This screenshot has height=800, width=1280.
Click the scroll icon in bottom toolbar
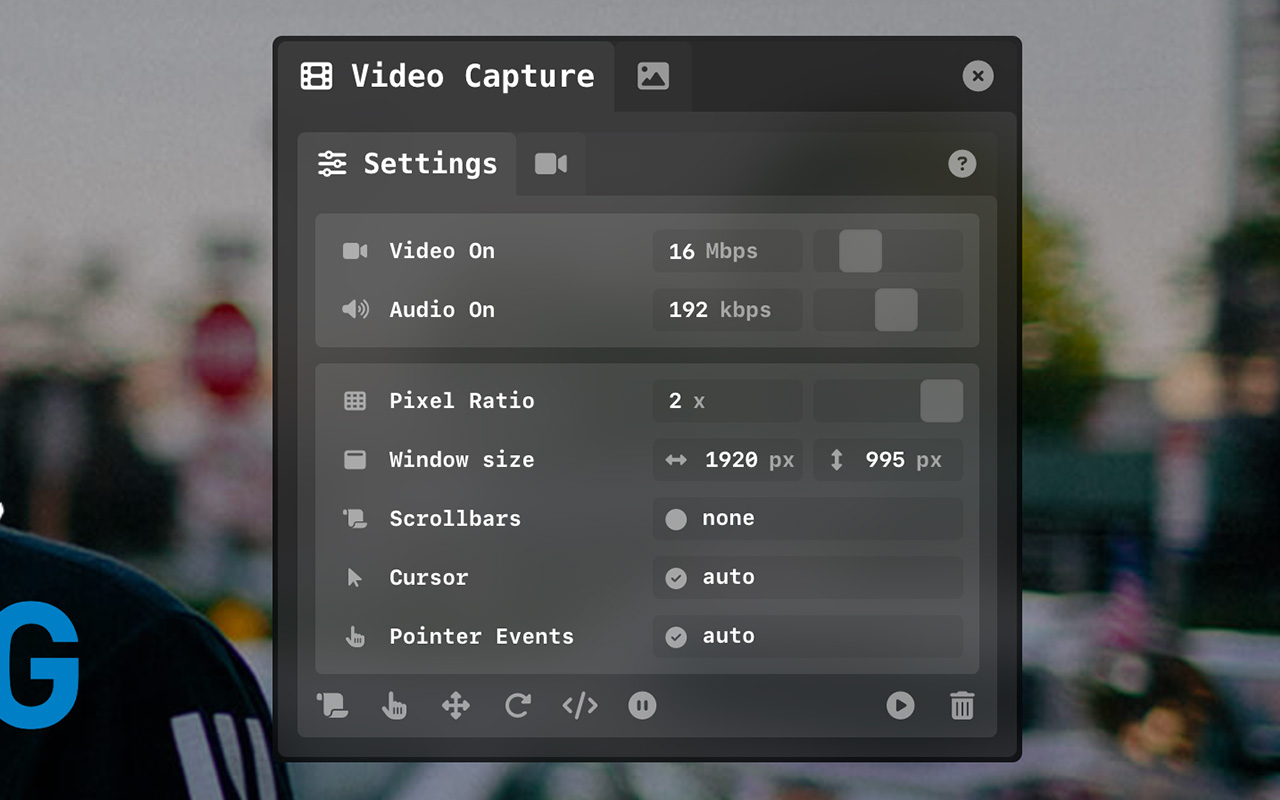pos(332,706)
